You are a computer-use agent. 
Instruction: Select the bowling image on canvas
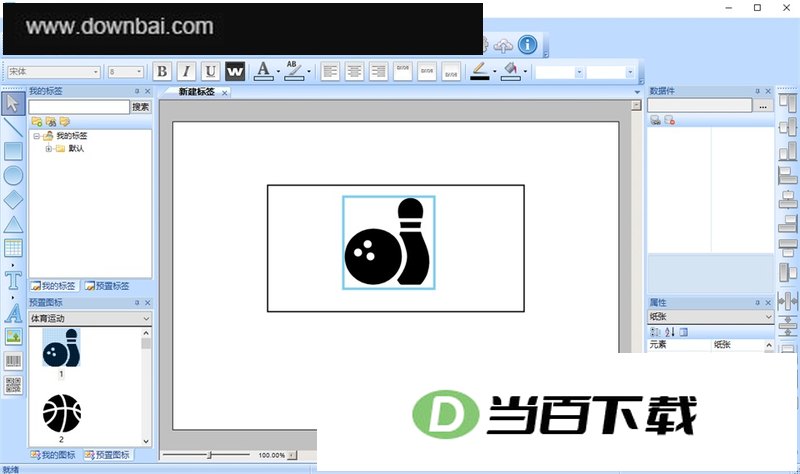pos(388,242)
